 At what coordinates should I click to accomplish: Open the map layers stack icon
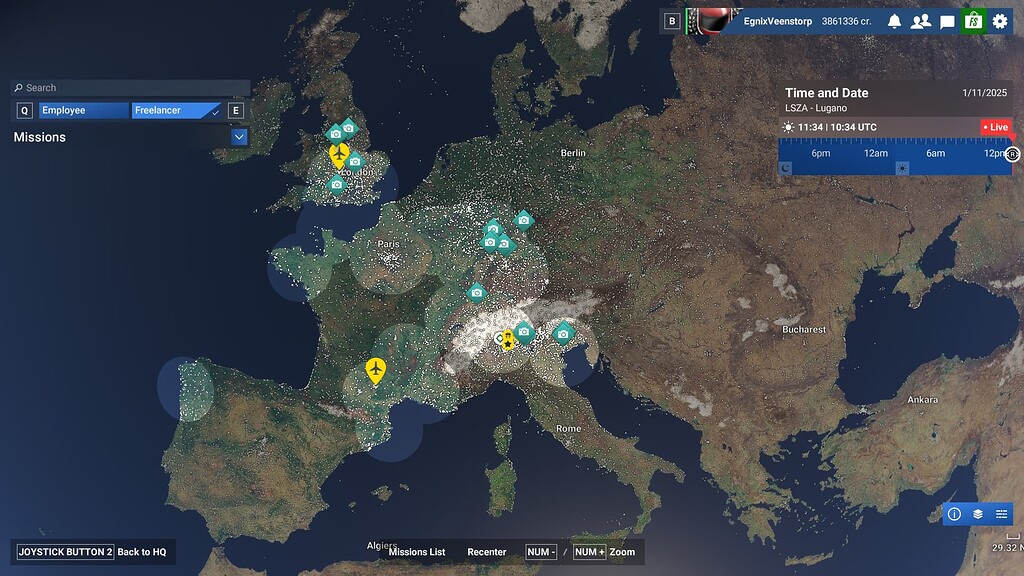(978, 514)
